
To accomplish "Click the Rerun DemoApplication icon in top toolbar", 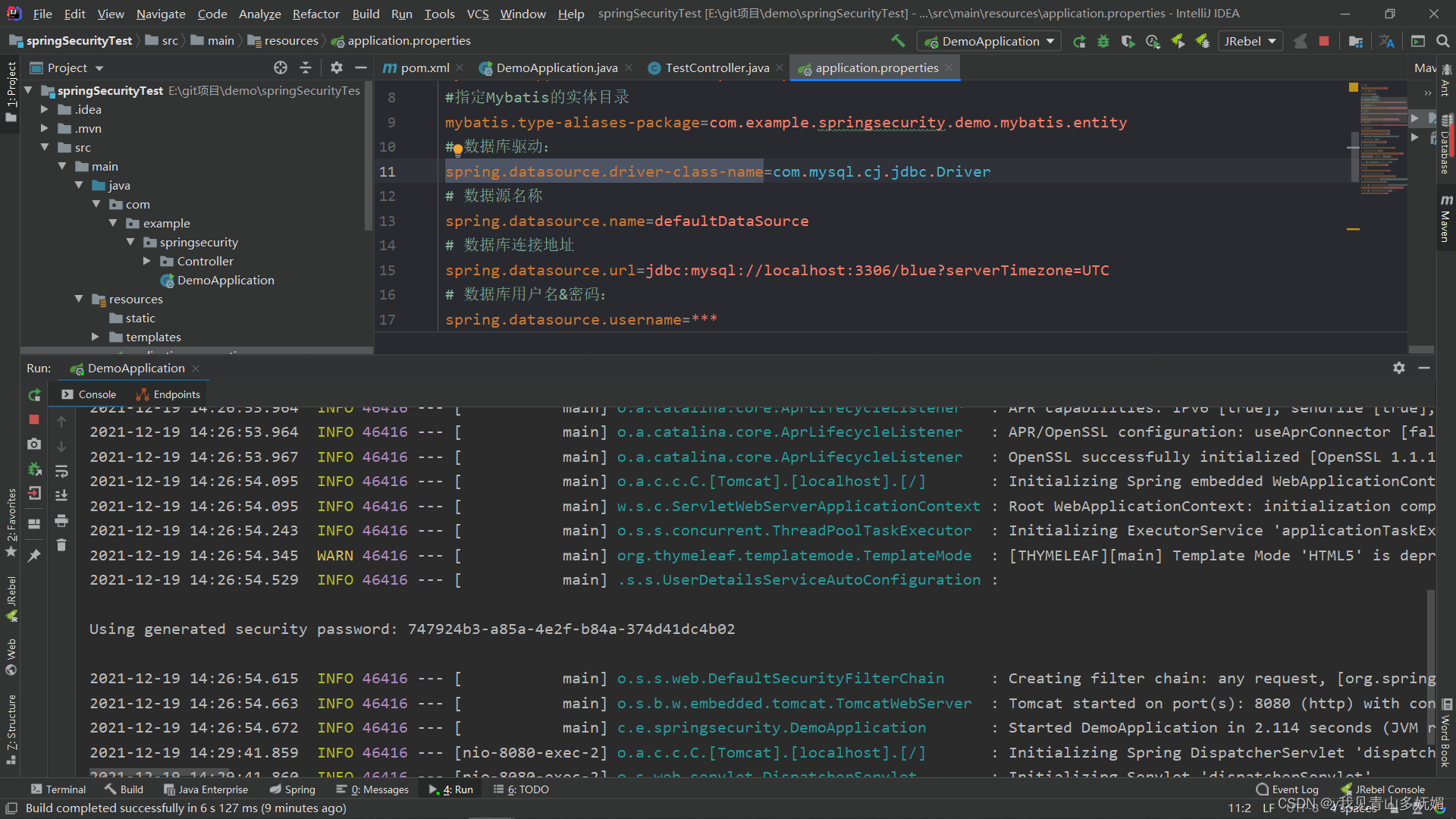I will point(1079,42).
